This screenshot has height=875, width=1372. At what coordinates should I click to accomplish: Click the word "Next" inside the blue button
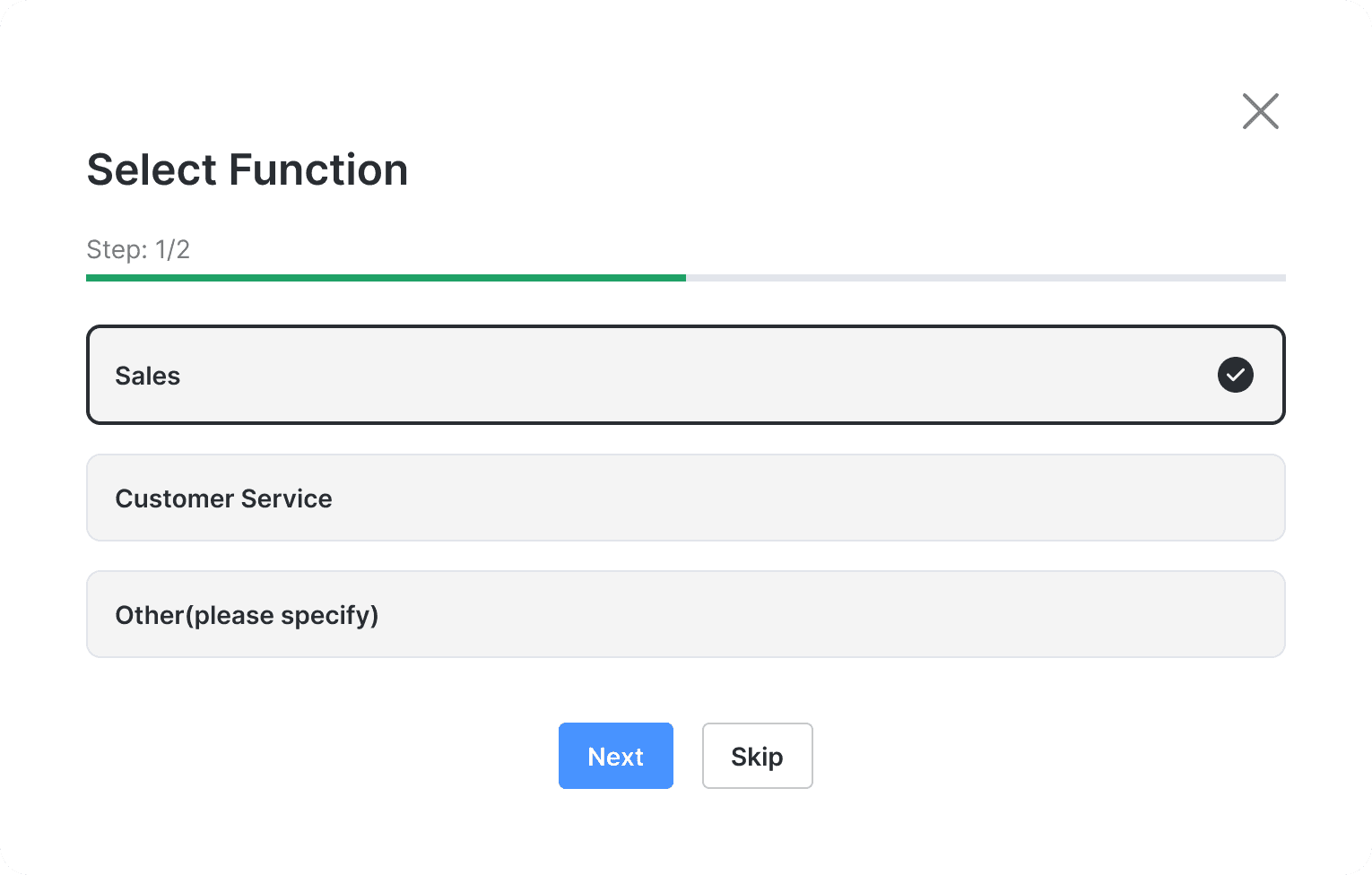pyautogui.click(x=615, y=757)
